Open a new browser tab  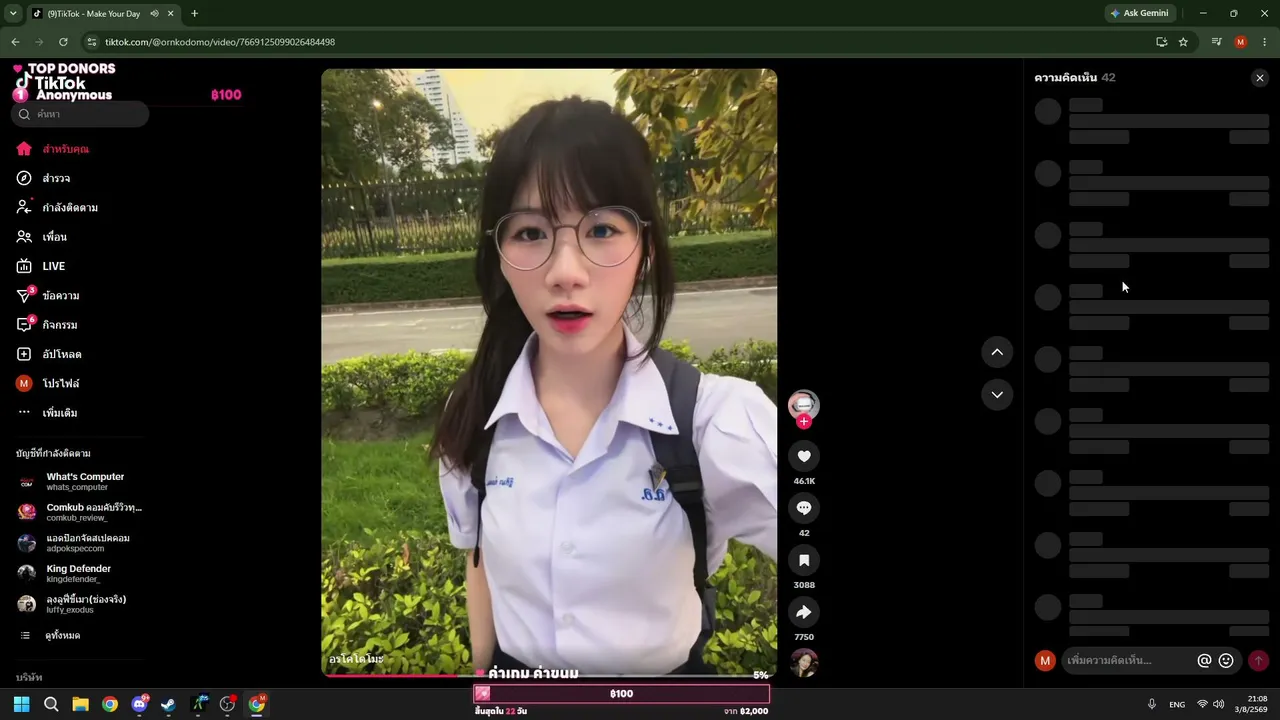coord(194,14)
